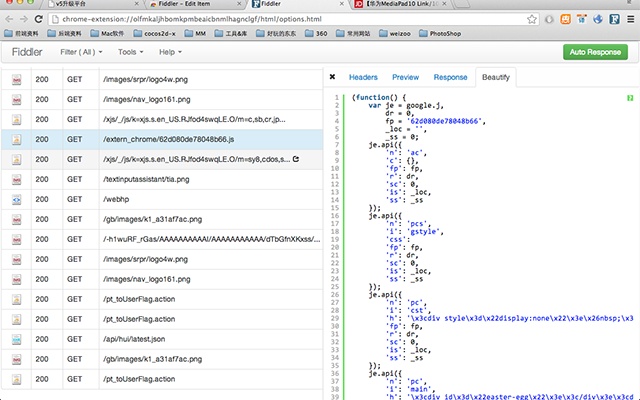
Task: Switch to the Preview tab
Action: click(x=405, y=77)
